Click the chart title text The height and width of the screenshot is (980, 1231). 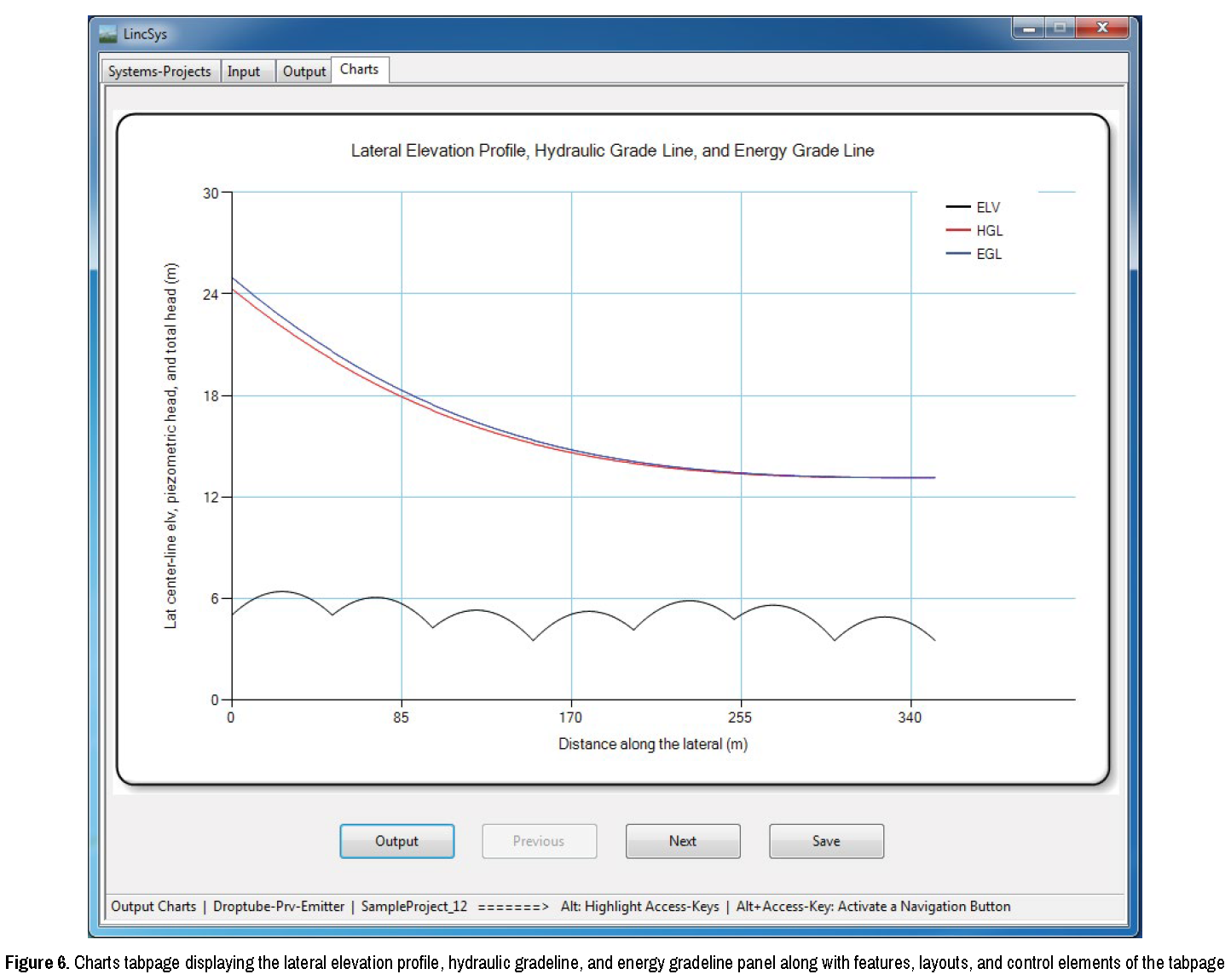point(612,151)
